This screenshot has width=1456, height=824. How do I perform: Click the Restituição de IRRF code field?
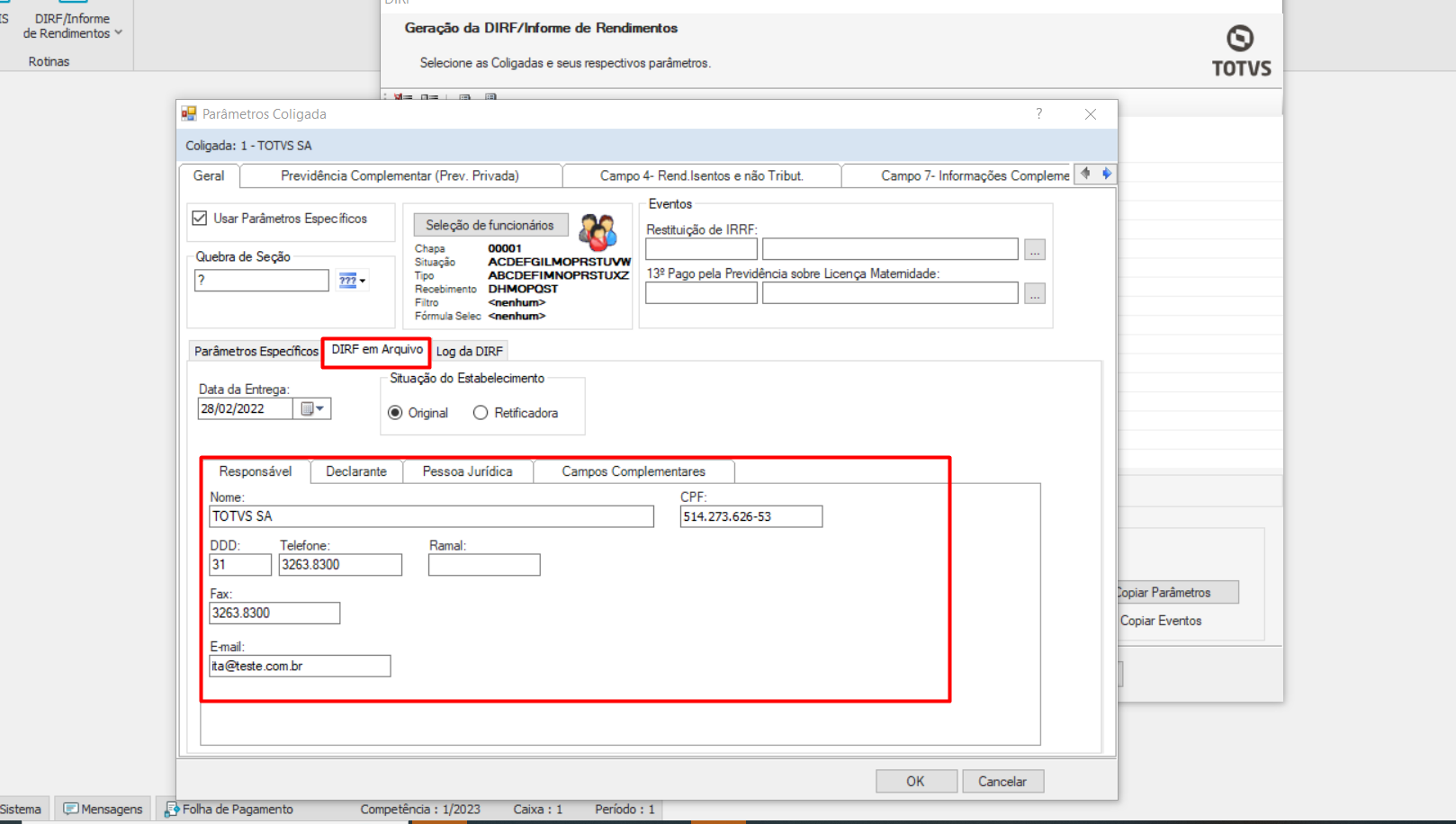[x=701, y=249]
